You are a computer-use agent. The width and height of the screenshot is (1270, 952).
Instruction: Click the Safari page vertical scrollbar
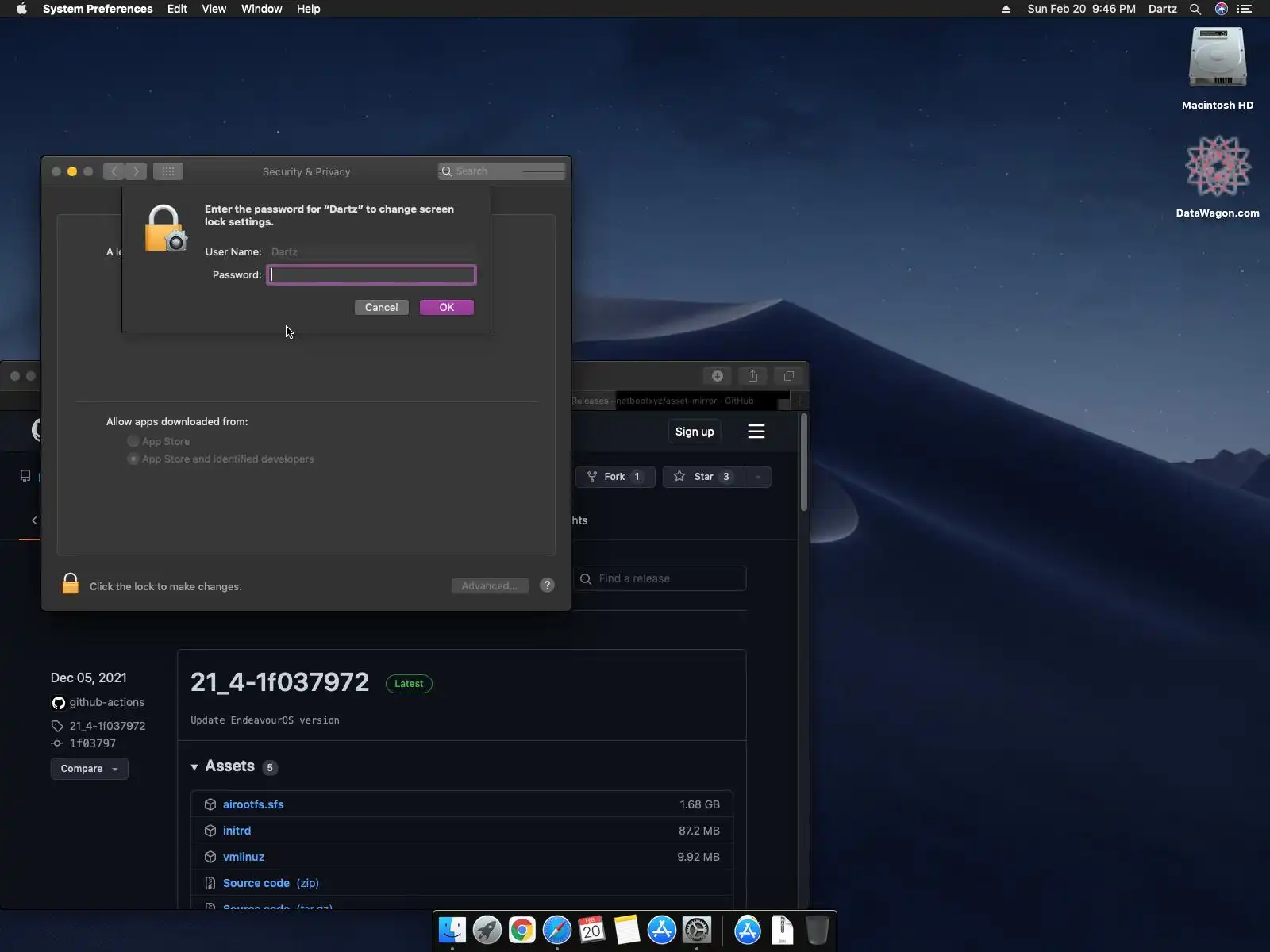(x=804, y=462)
